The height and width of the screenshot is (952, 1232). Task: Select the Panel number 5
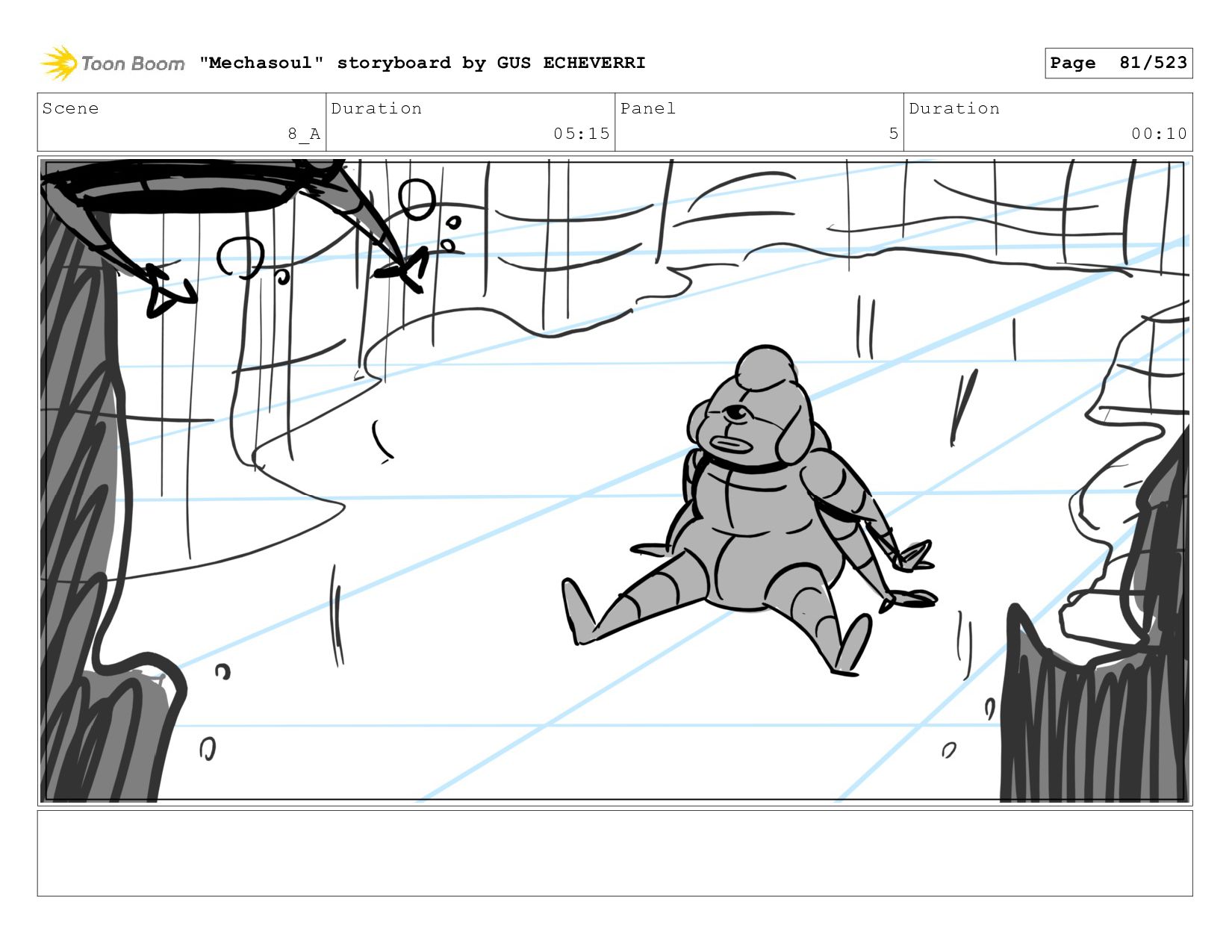[893, 134]
